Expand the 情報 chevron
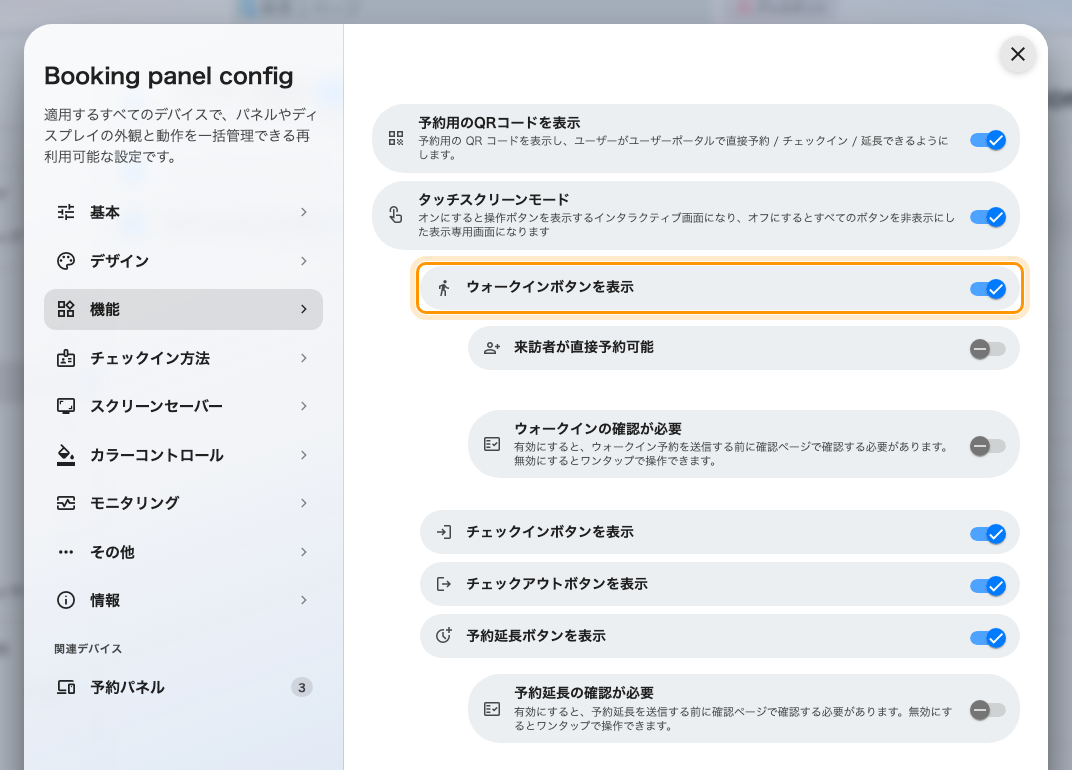Viewport: 1072px width, 770px height. 304,600
